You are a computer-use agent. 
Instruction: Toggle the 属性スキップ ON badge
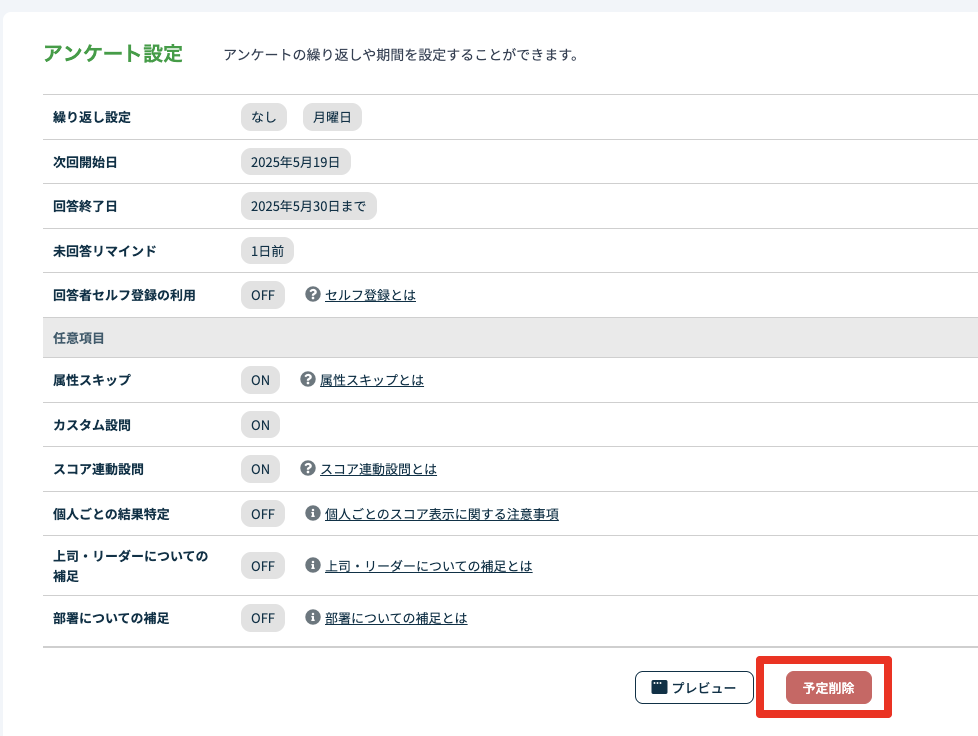coord(260,380)
